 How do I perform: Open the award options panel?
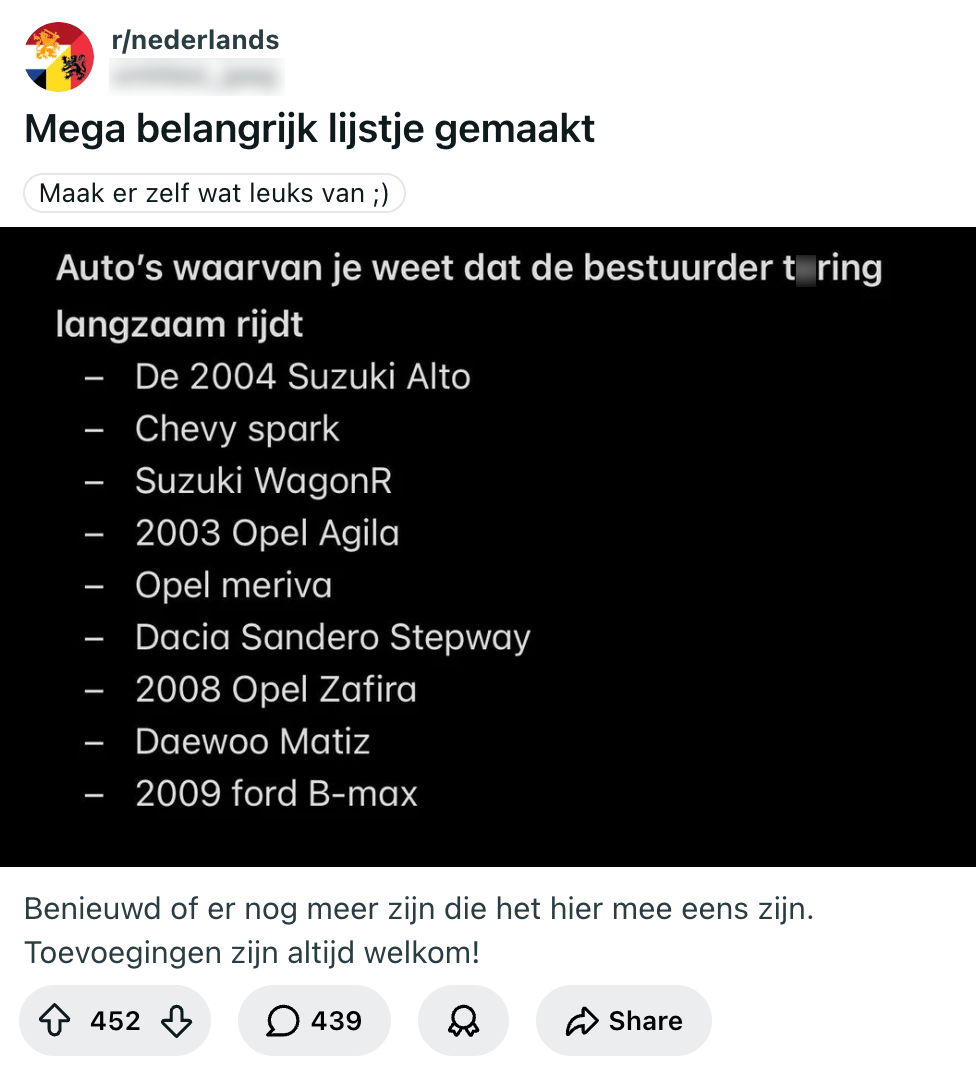point(463,1021)
